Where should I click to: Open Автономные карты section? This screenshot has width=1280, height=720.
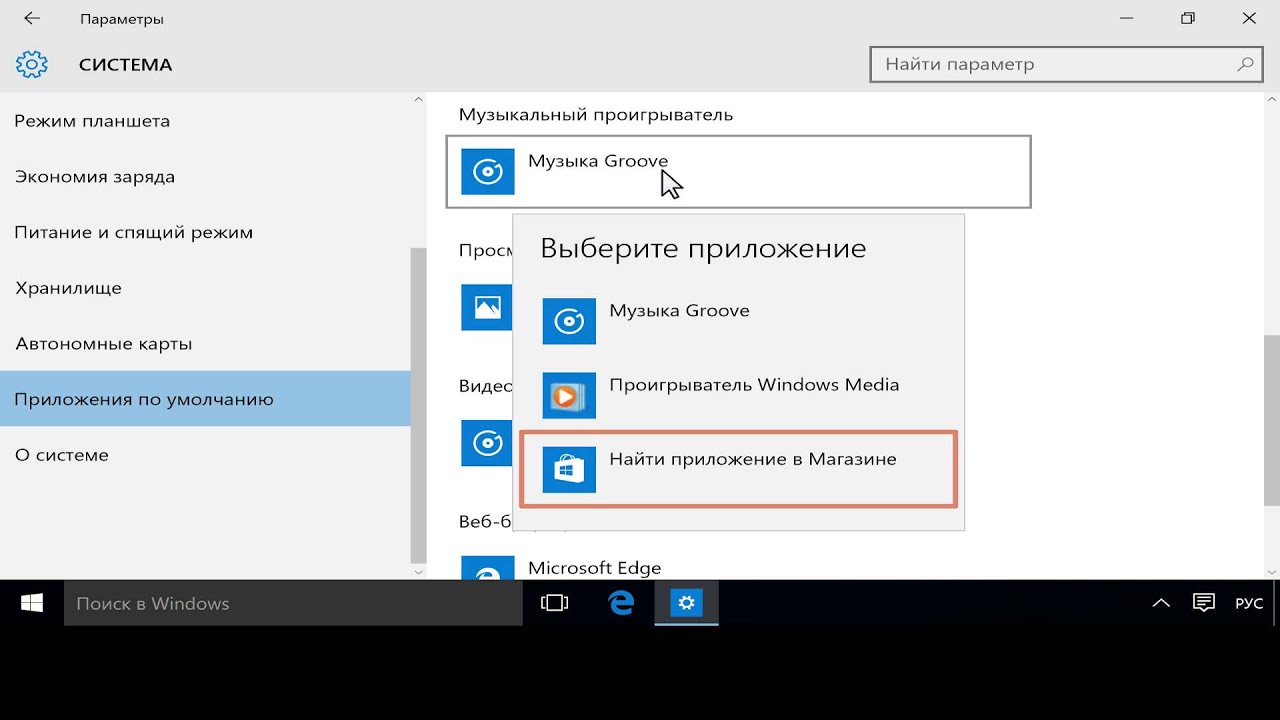coord(205,344)
